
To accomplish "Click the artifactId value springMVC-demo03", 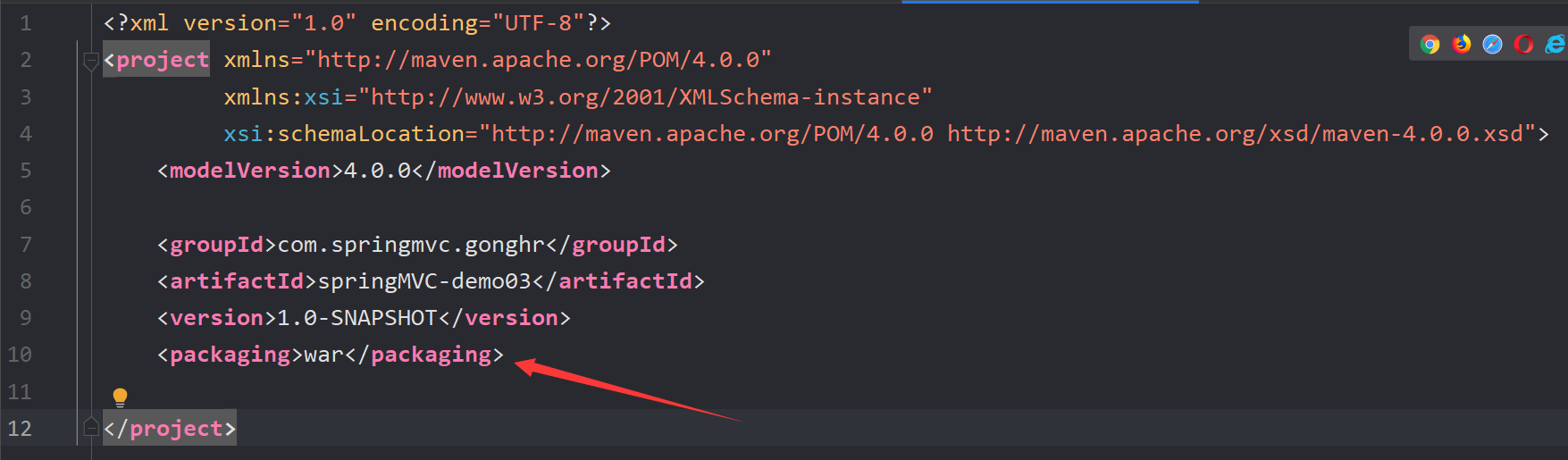I will pyautogui.click(x=424, y=281).
